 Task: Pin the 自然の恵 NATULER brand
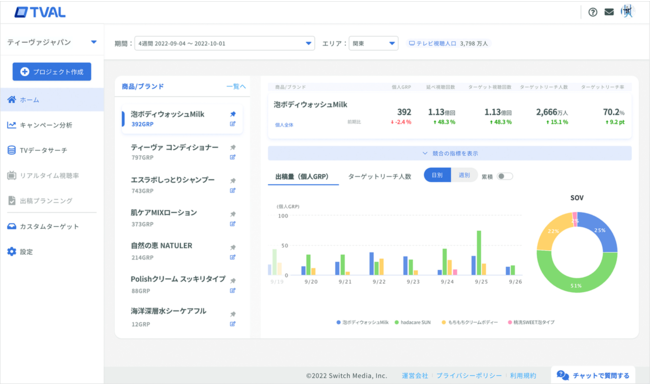point(233,247)
